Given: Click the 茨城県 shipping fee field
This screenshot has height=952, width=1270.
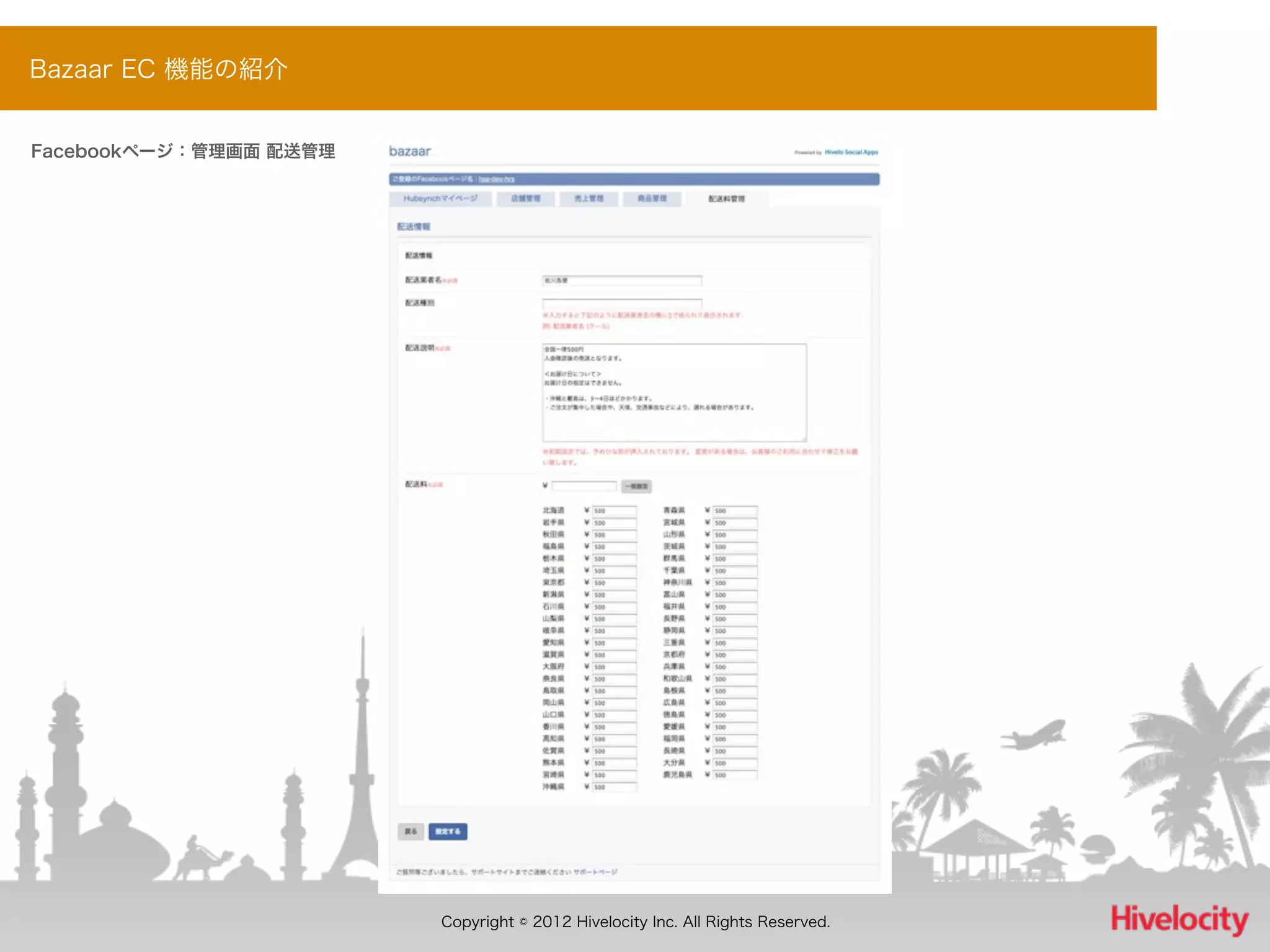Looking at the screenshot, I should (734, 547).
